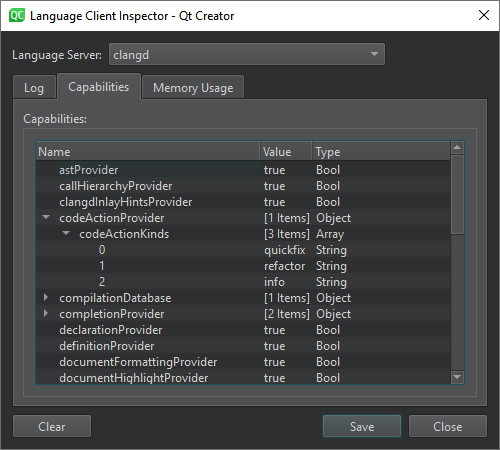
Task: Close the Language Client Inspector window
Action: coord(484,15)
